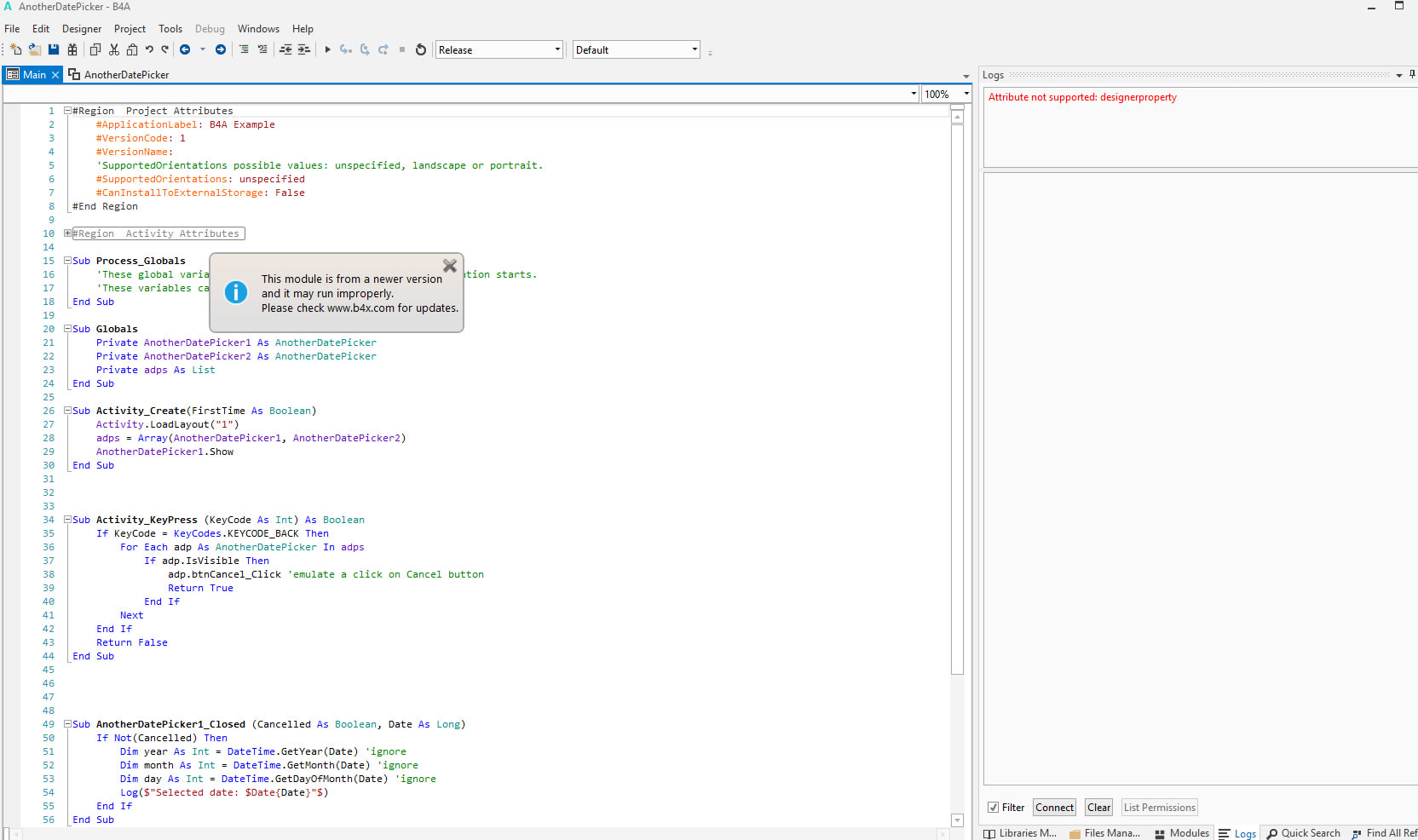Open the 100% zoom level dropdown
Image resolution: width=1418 pixels, height=840 pixels.
point(966,94)
